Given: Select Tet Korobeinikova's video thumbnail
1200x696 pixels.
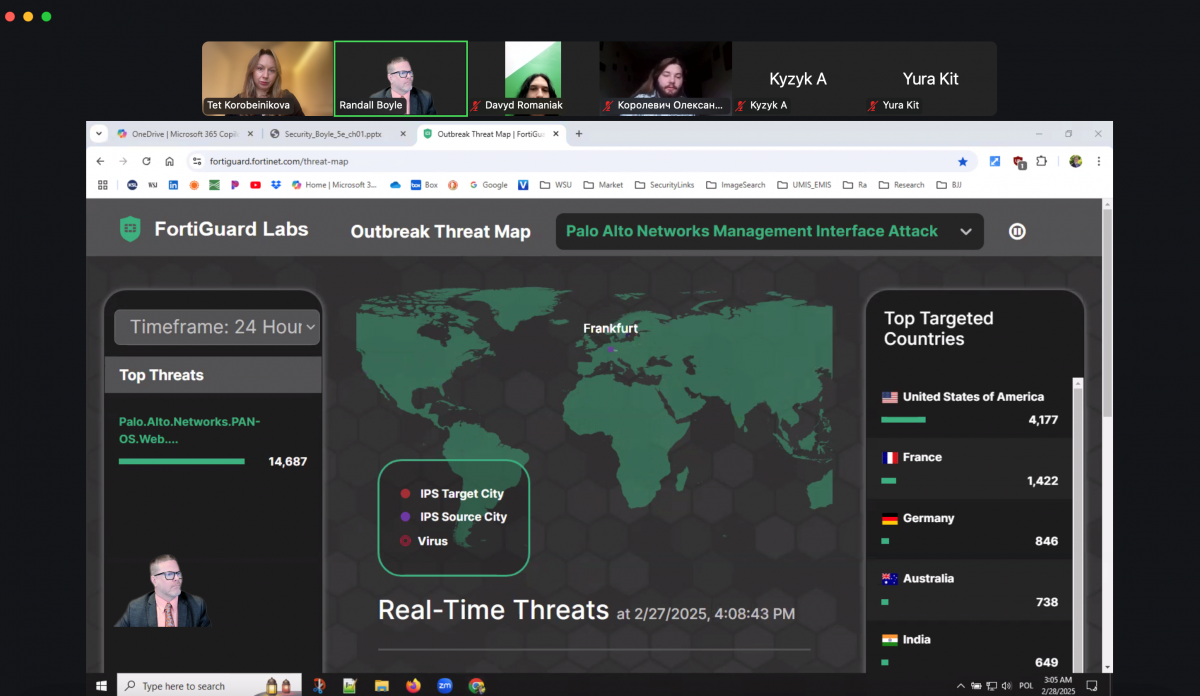Looking at the screenshot, I should tap(267, 79).
